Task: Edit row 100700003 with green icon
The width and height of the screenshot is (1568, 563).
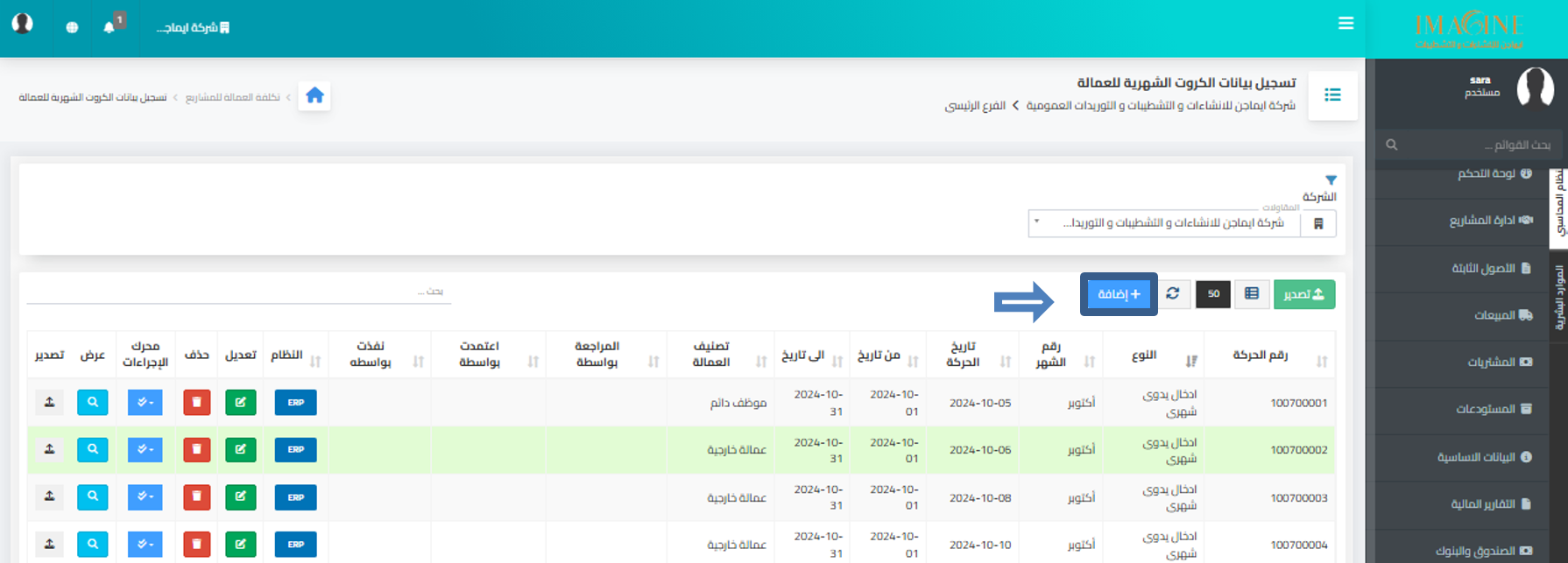Action: point(241,497)
